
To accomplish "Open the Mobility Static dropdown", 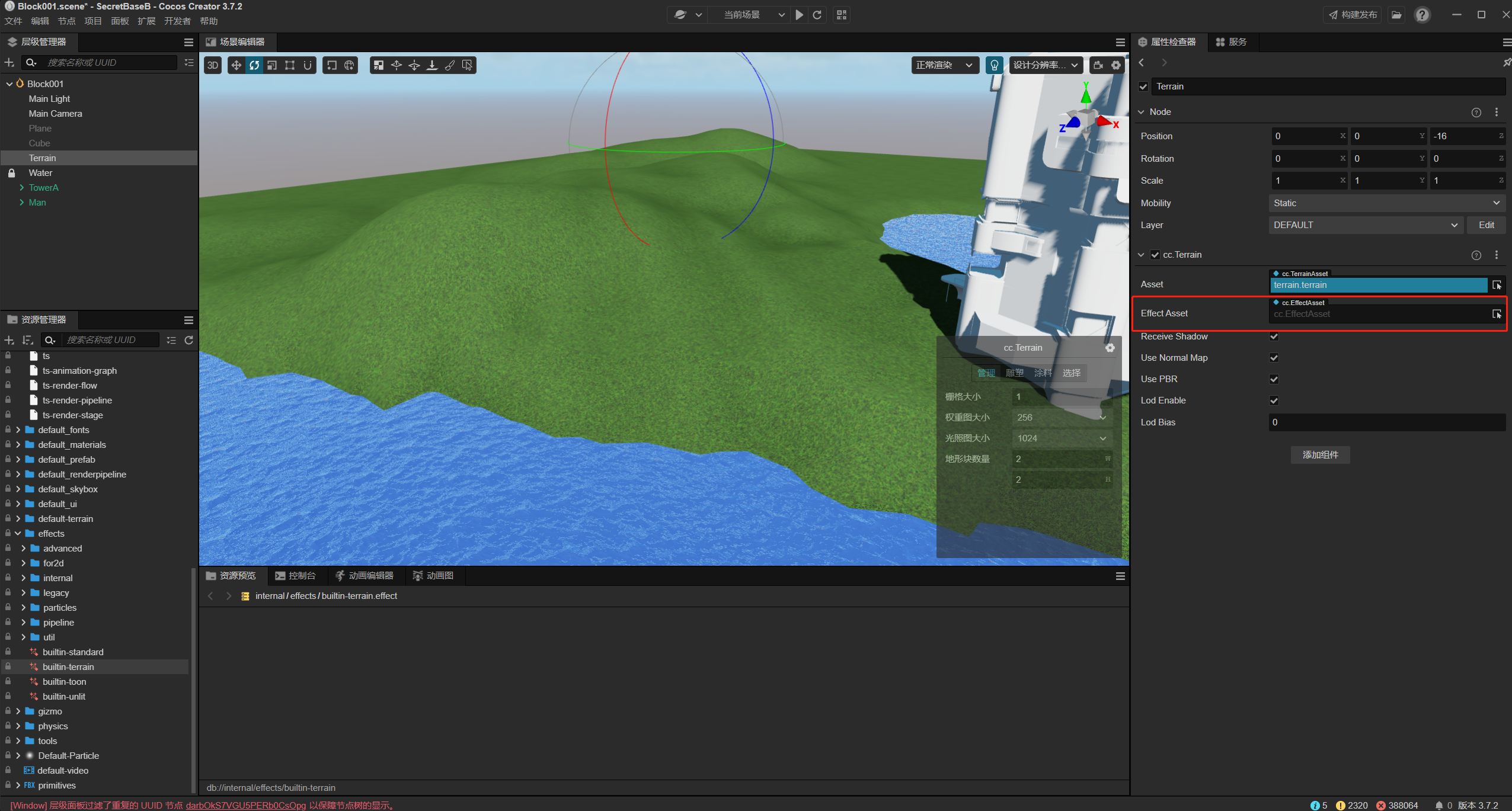I will click(1386, 203).
